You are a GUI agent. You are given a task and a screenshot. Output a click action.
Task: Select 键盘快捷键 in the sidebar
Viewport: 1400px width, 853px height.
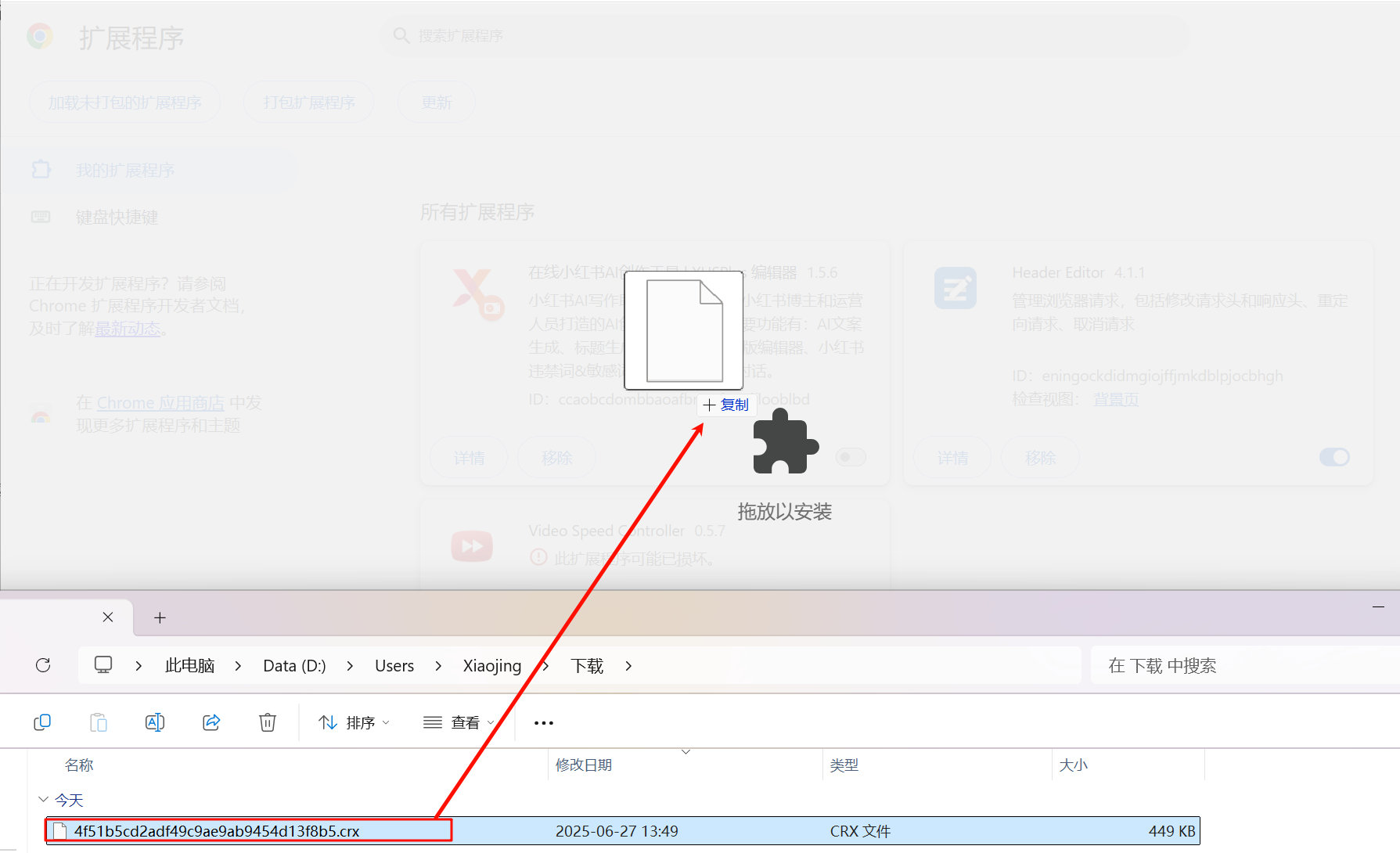tap(117, 217)
